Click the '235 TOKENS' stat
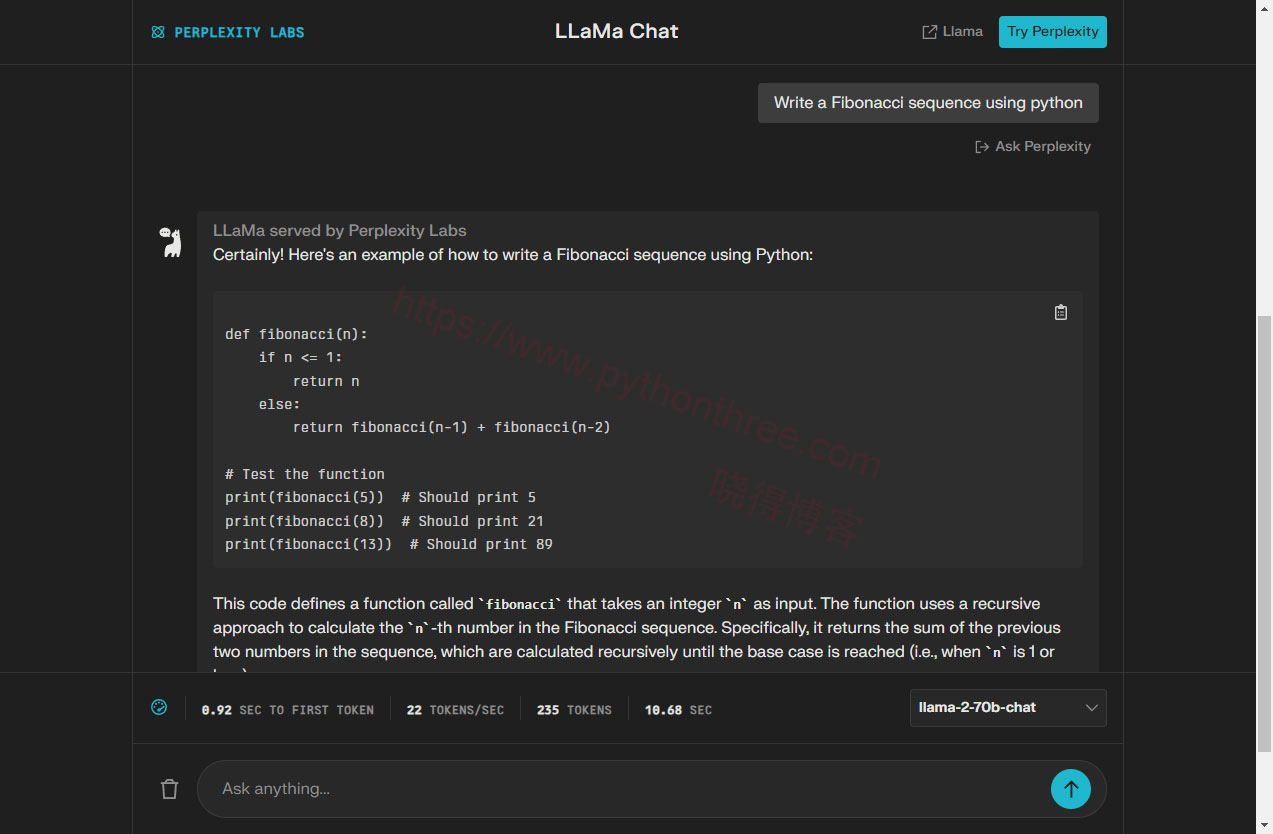1273x834 pixels. pyautogui.click(x=574, y=710)
